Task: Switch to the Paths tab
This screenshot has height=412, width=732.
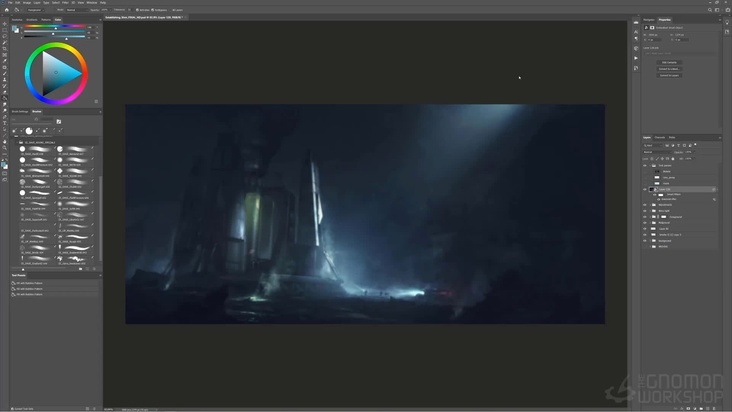Action: 672,138
